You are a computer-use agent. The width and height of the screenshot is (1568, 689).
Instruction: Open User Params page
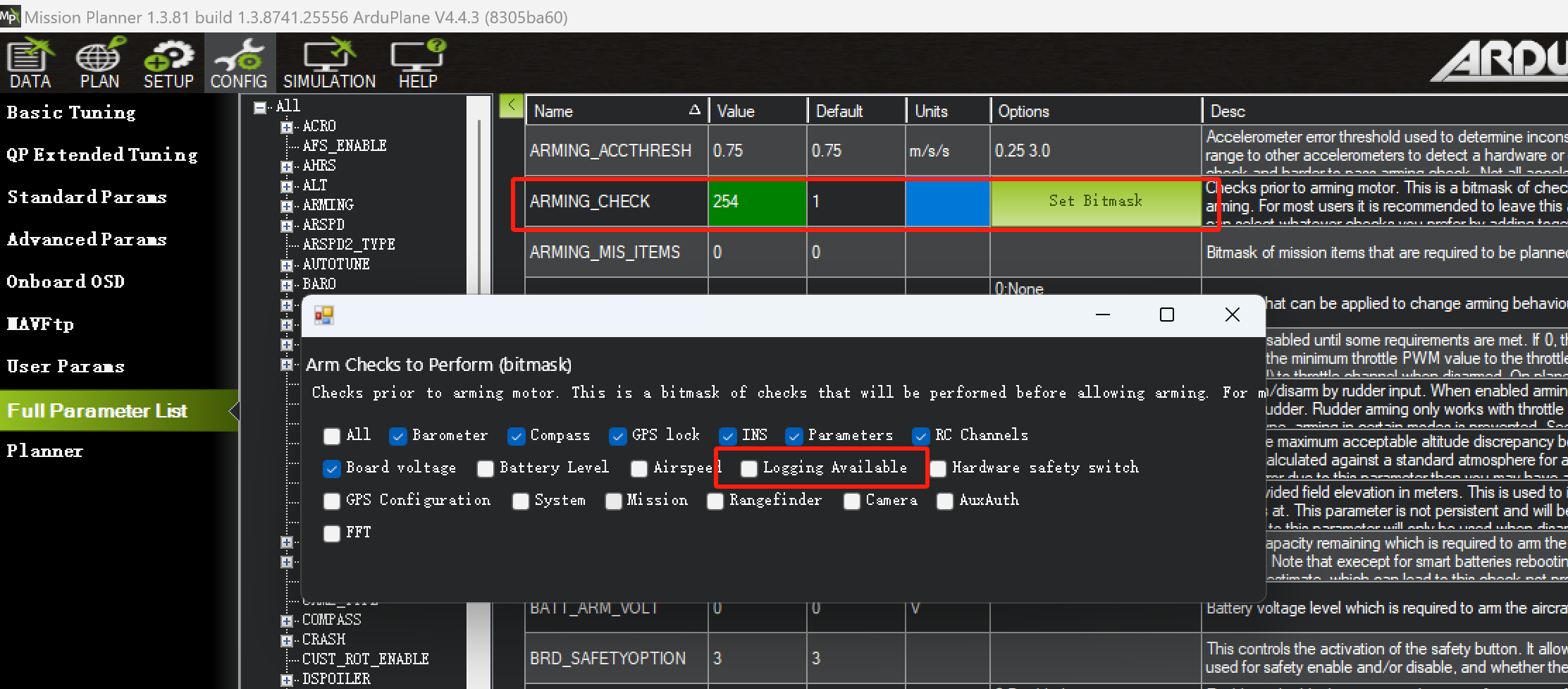pos(66,367)
